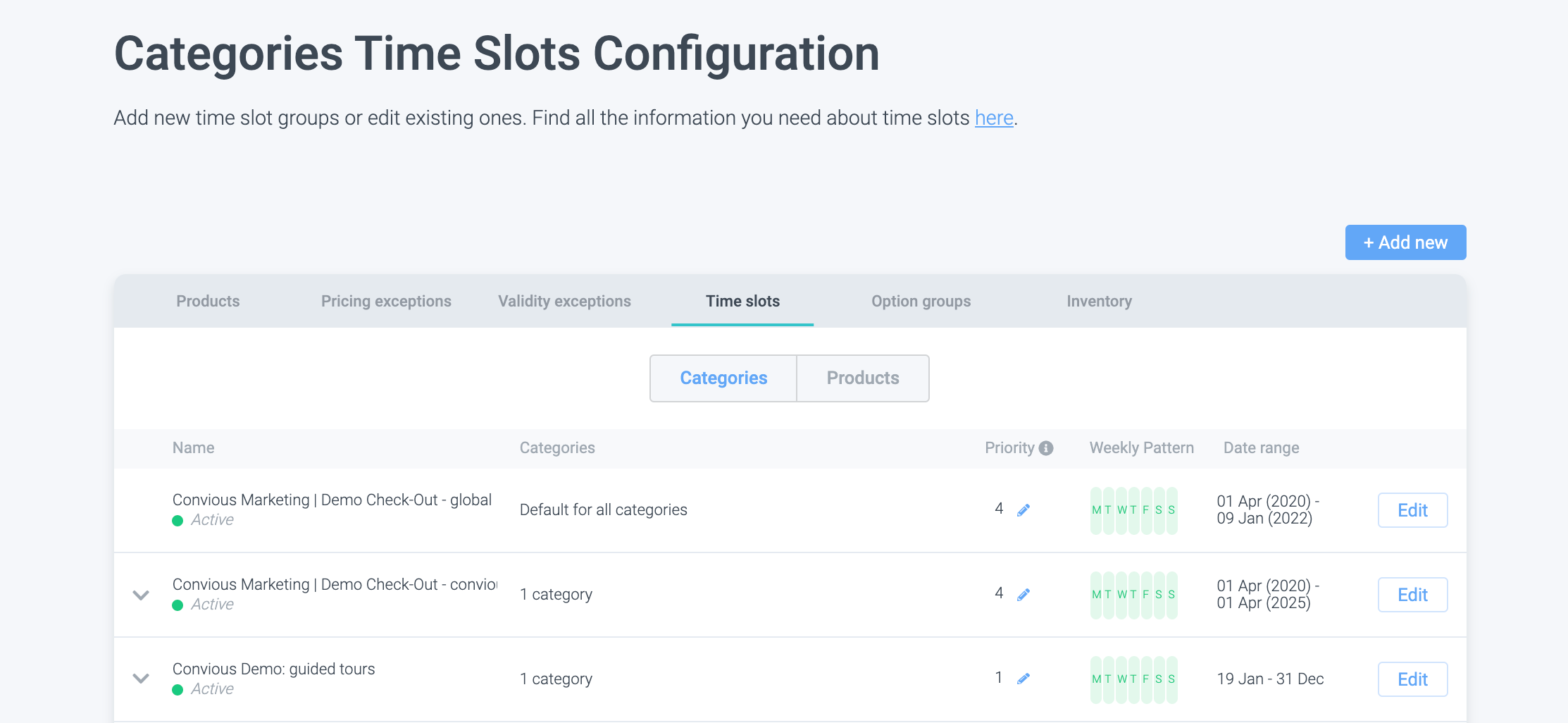Switch to Products time slots view
The width and height of the screenshot is (1568, 723).
point(863,378)
